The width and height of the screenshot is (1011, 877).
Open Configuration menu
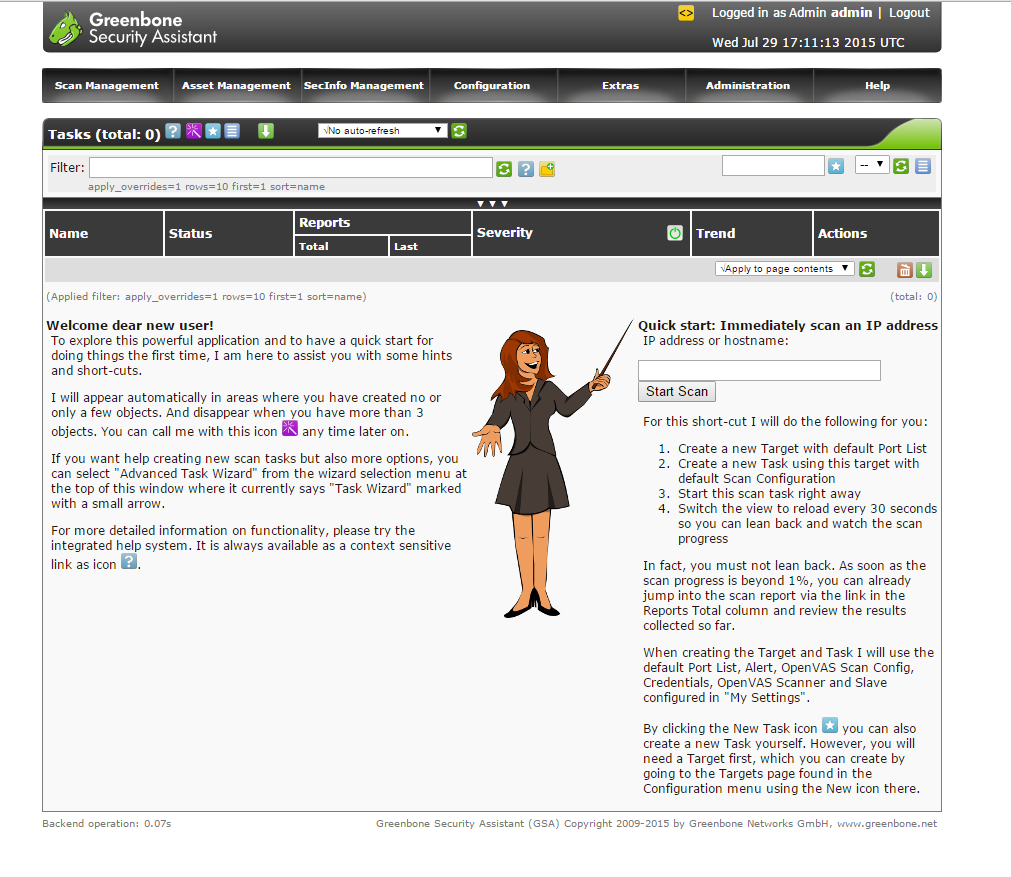tap(492, 85)
